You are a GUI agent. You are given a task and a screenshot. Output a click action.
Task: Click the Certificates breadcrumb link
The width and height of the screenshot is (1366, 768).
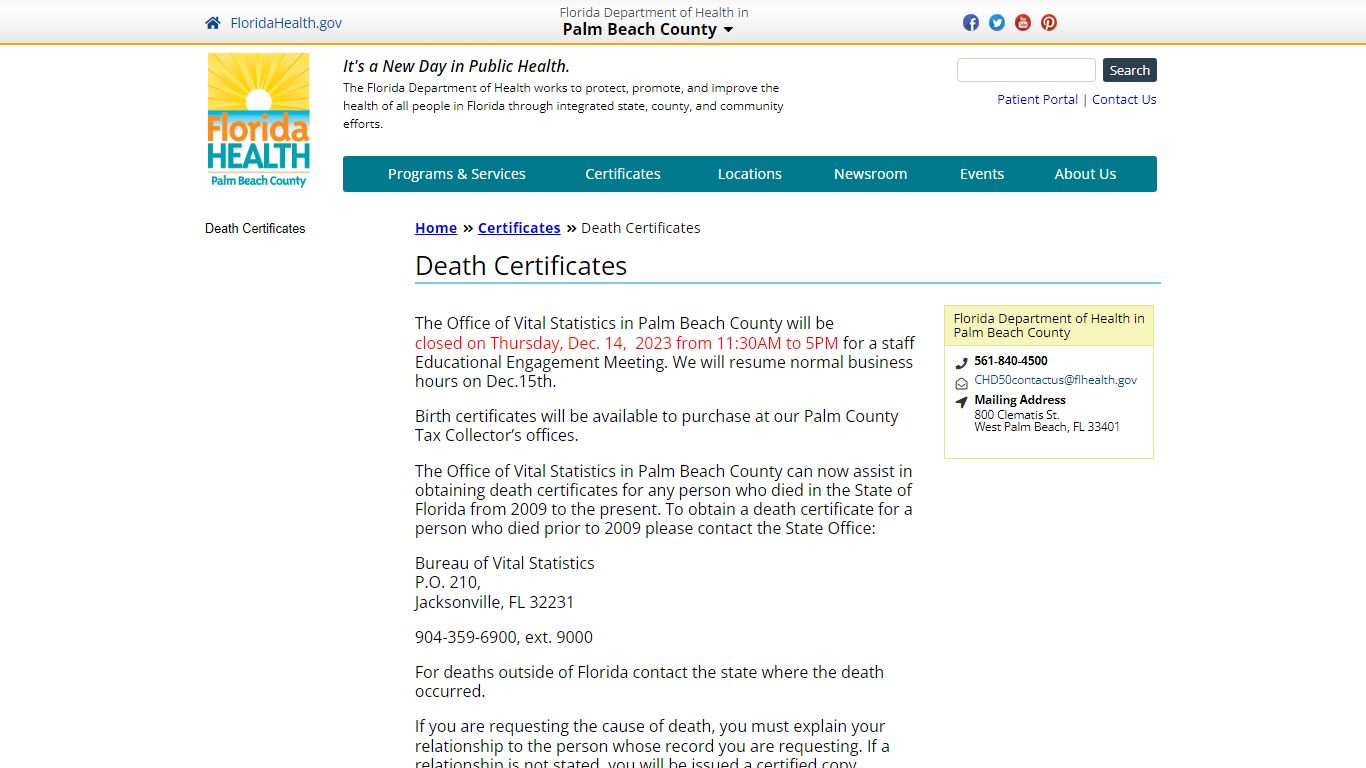tap(519, 228)
